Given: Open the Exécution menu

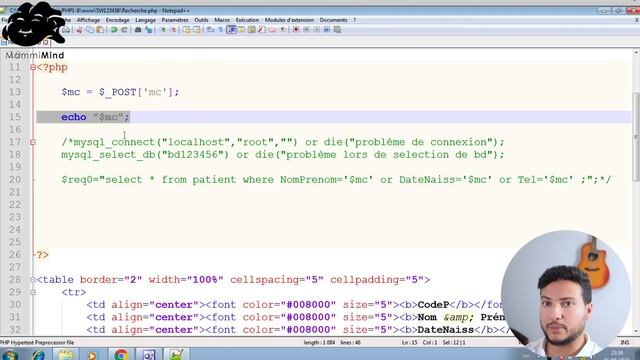Looking at the screenshot, I should pyautogui.click(x=247, y=20).
